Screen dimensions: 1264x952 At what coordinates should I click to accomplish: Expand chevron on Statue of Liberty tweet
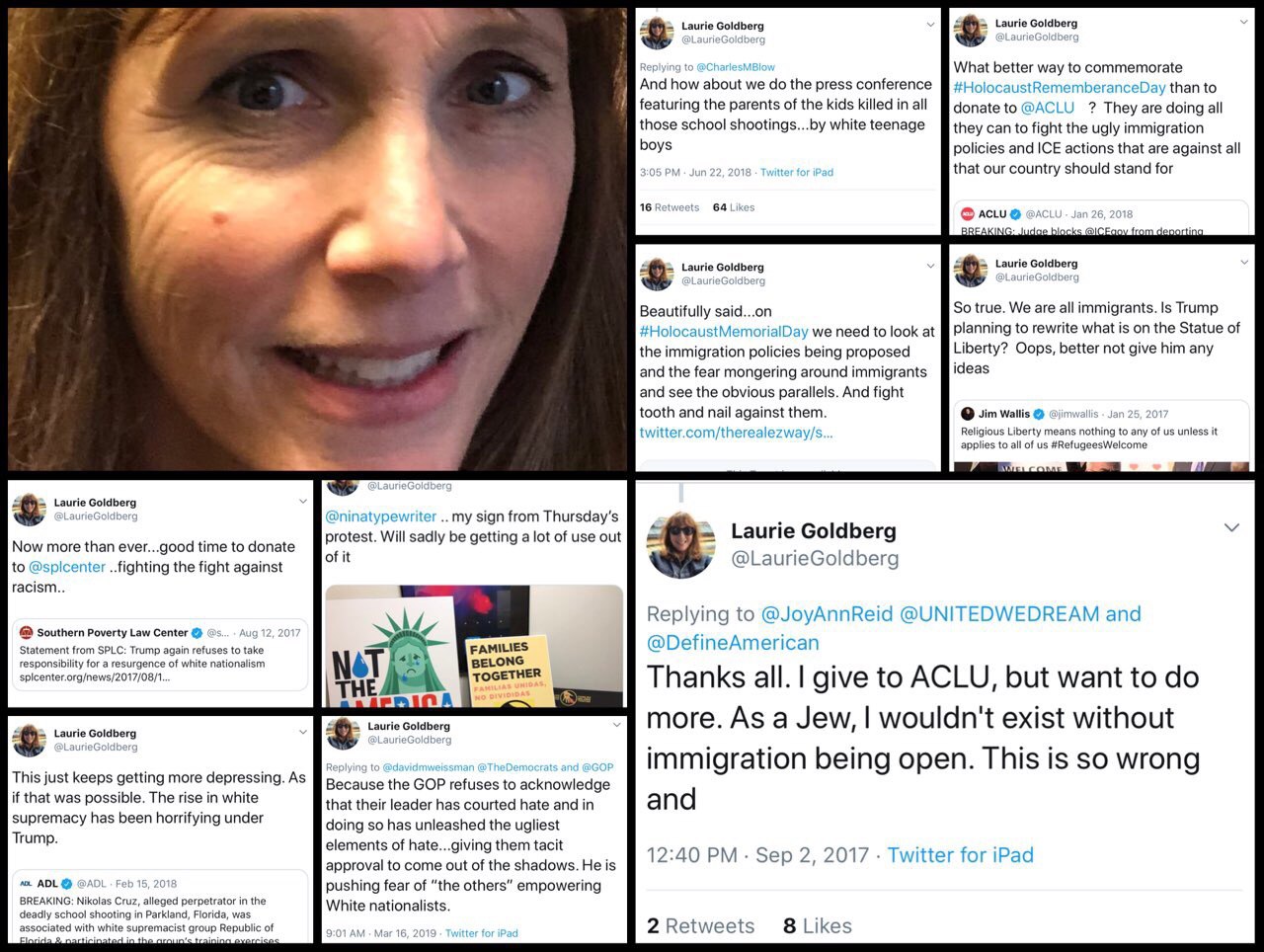point(1244,263)
